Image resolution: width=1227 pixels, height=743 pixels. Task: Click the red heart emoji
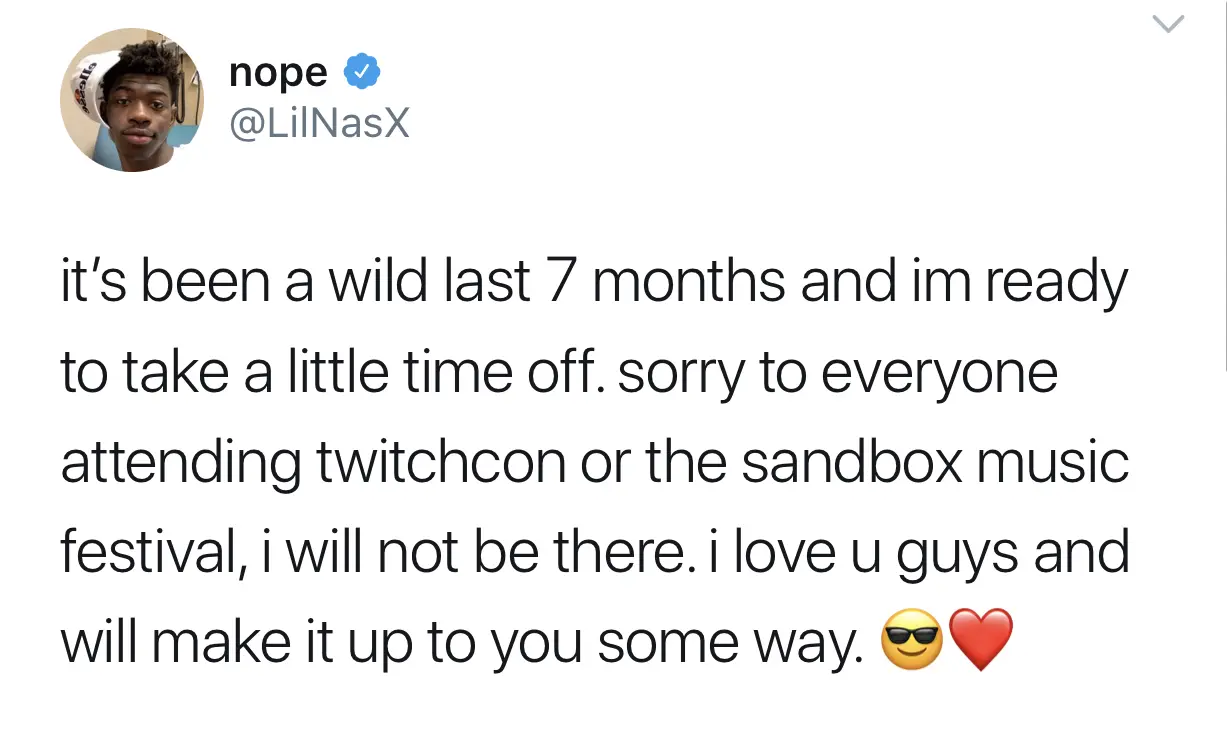(979, 641)
